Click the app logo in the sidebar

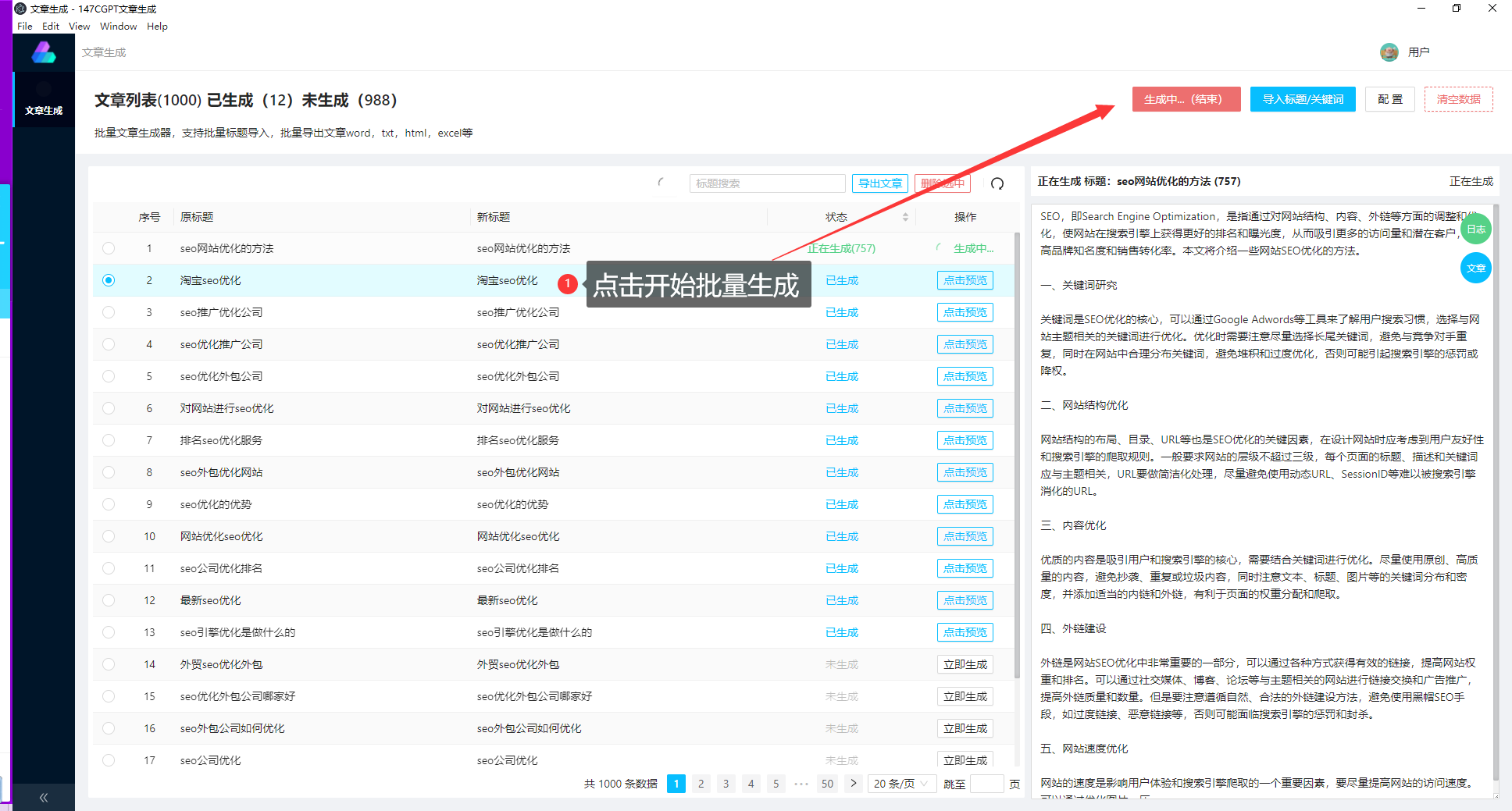[x=44, y=53]
